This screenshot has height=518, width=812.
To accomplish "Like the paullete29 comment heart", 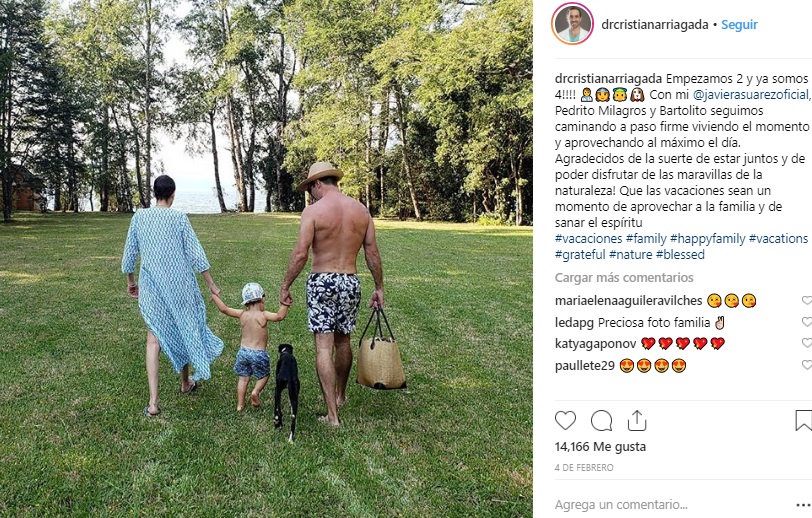I will [806, 365].
